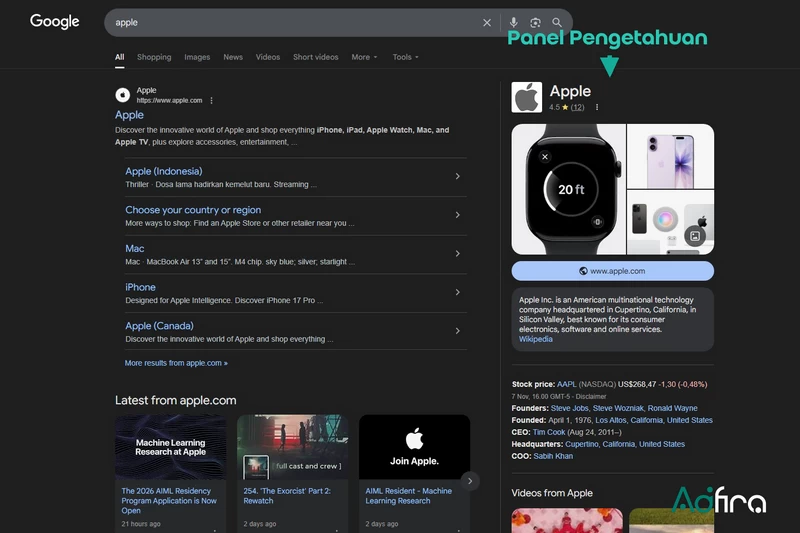Start voice search with microphone icon

(513, 22)
